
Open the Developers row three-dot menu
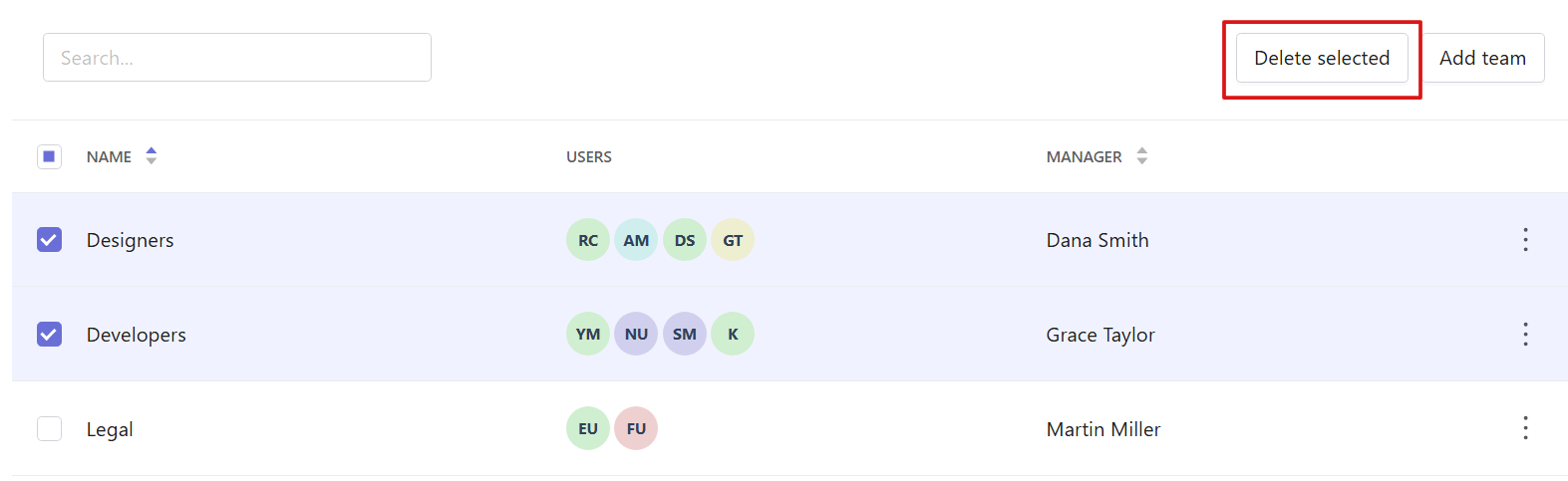(x=1525, y=334)
